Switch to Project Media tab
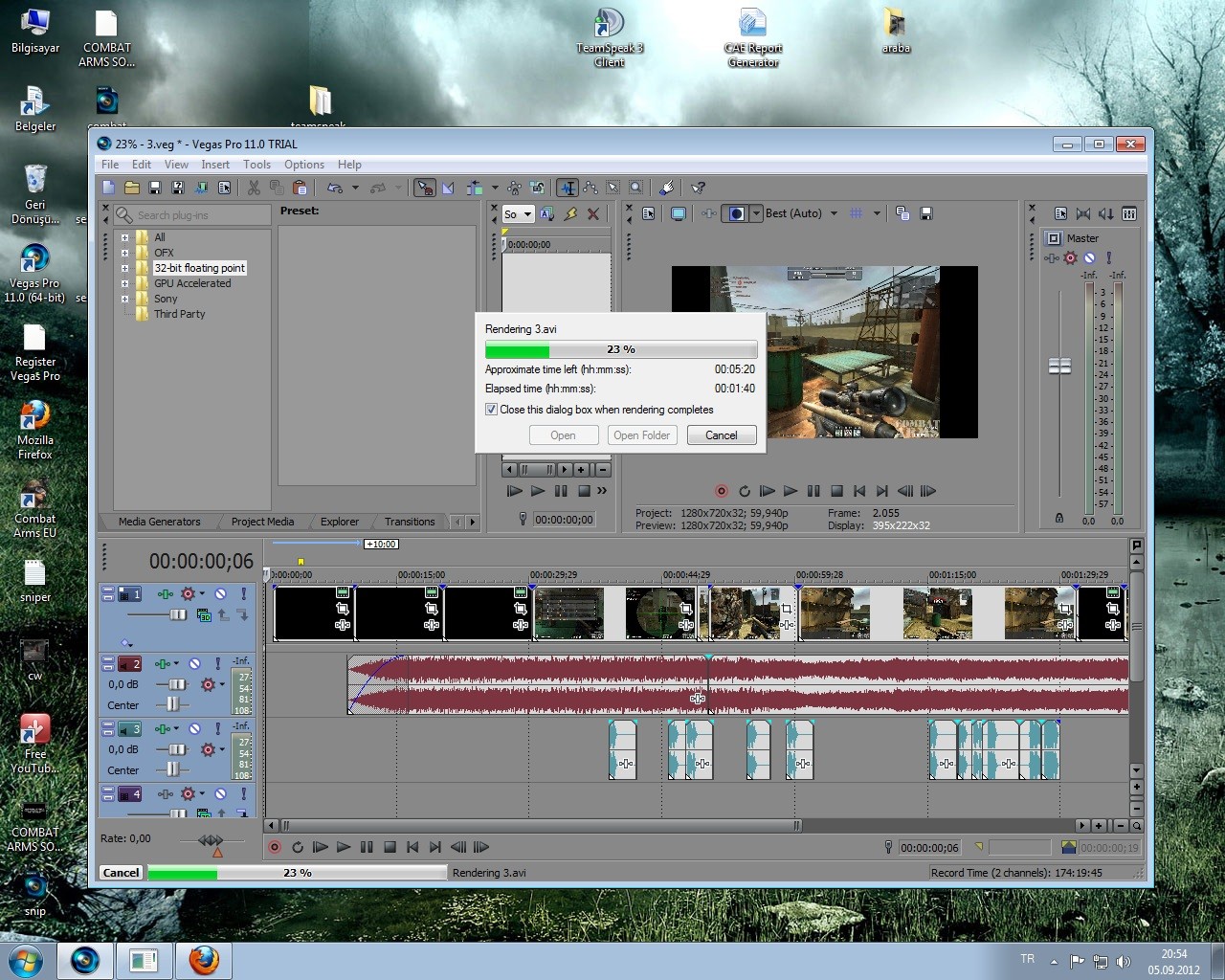This screenshot has width=1225, height=980. tap(262, 522)
